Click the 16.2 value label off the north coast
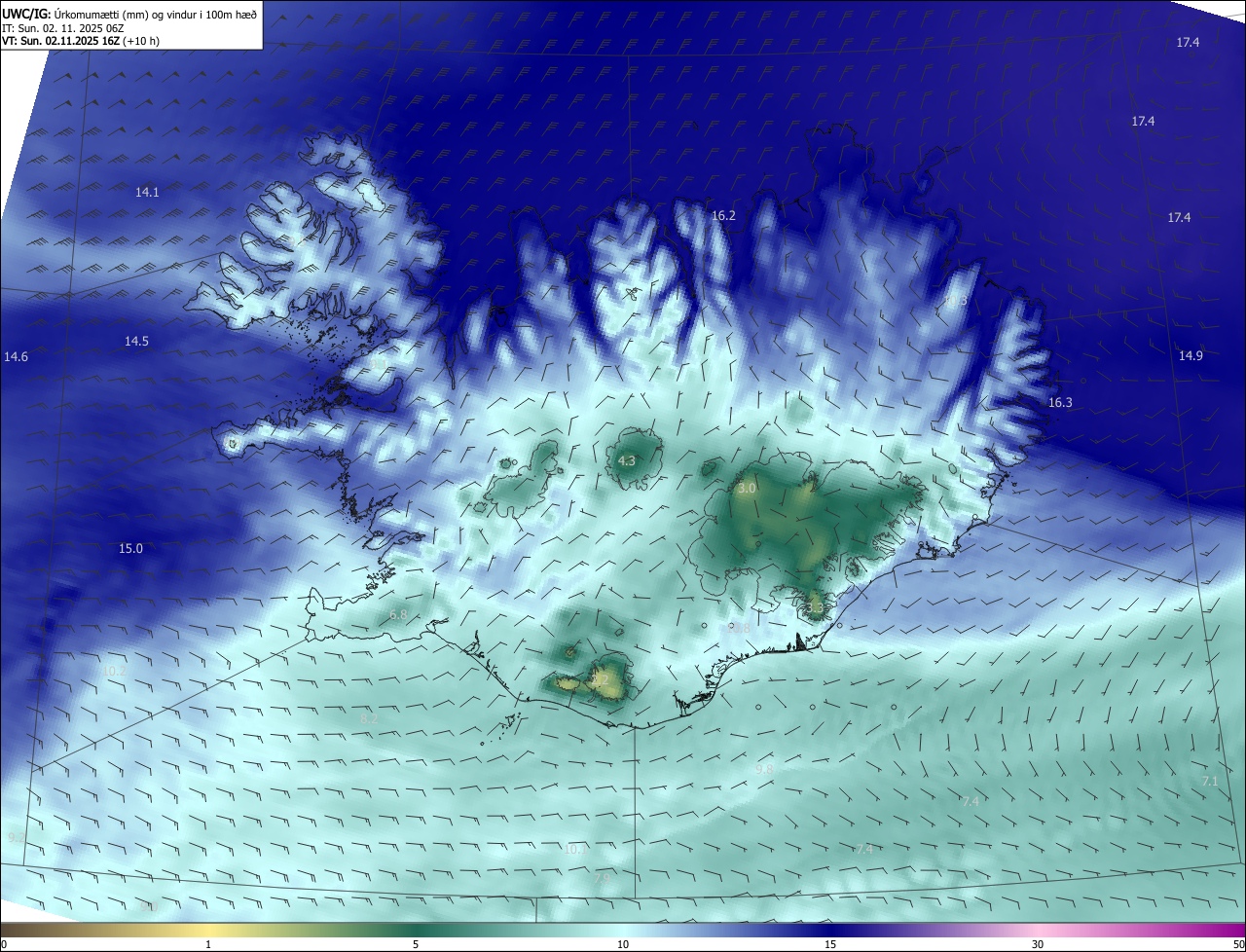This screenshot has width=1246, height=952. click(723, 216)
